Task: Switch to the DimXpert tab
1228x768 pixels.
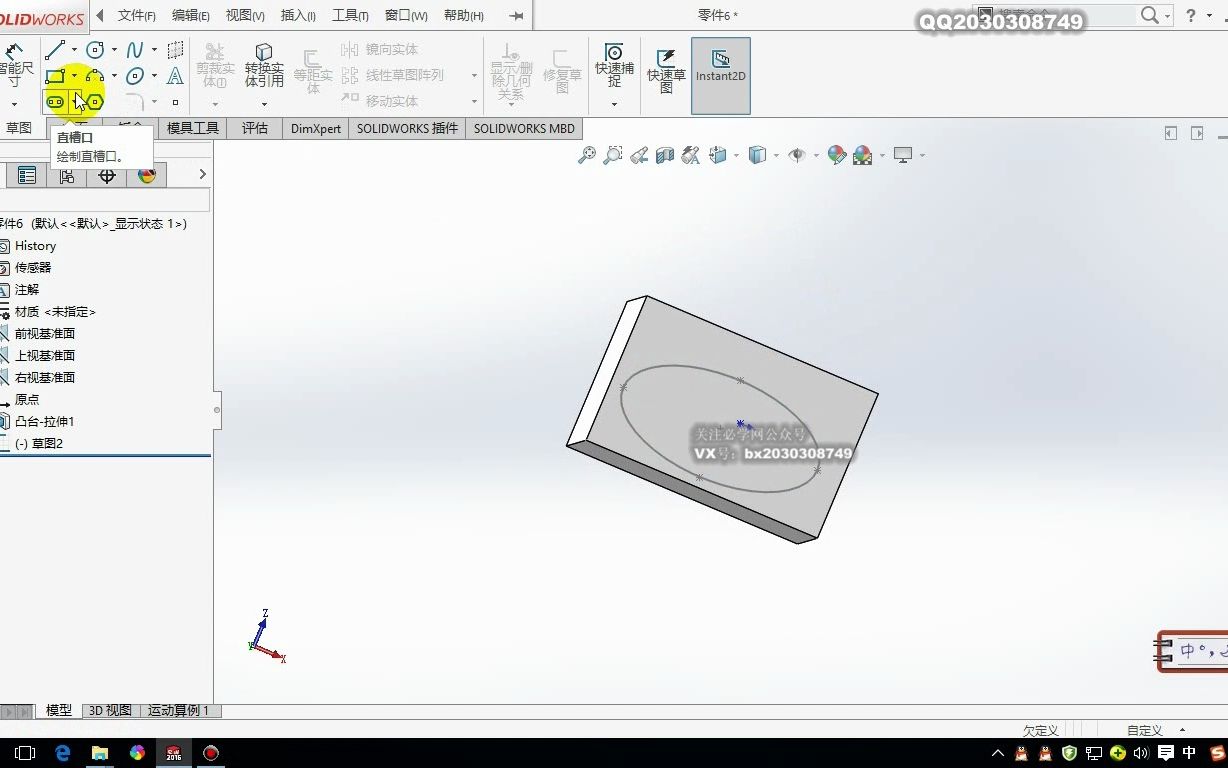Action: pos(315,128)
